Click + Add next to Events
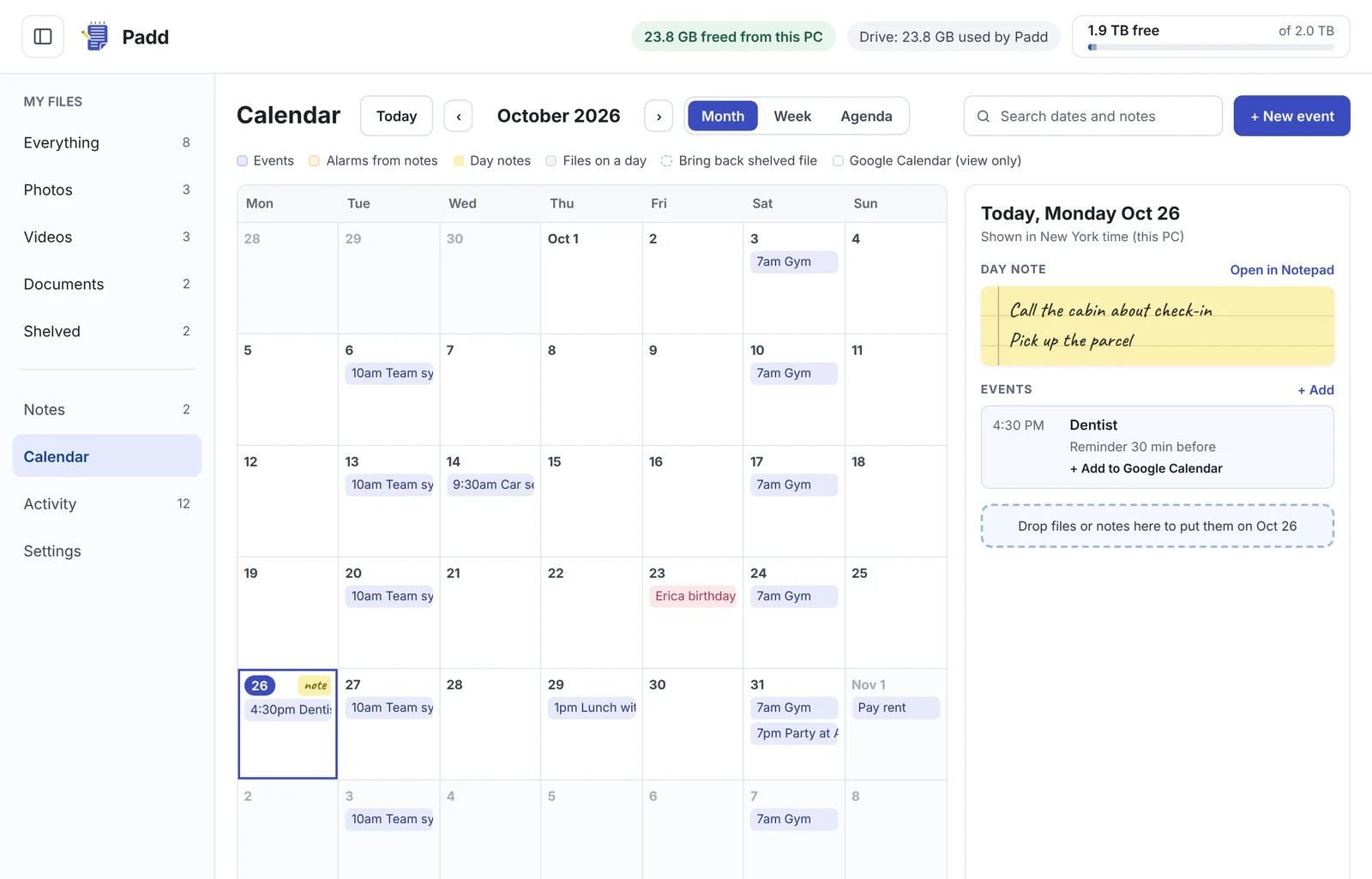Image resolution: width=1372 pixels, height=879 pixels. point(1315,390)
